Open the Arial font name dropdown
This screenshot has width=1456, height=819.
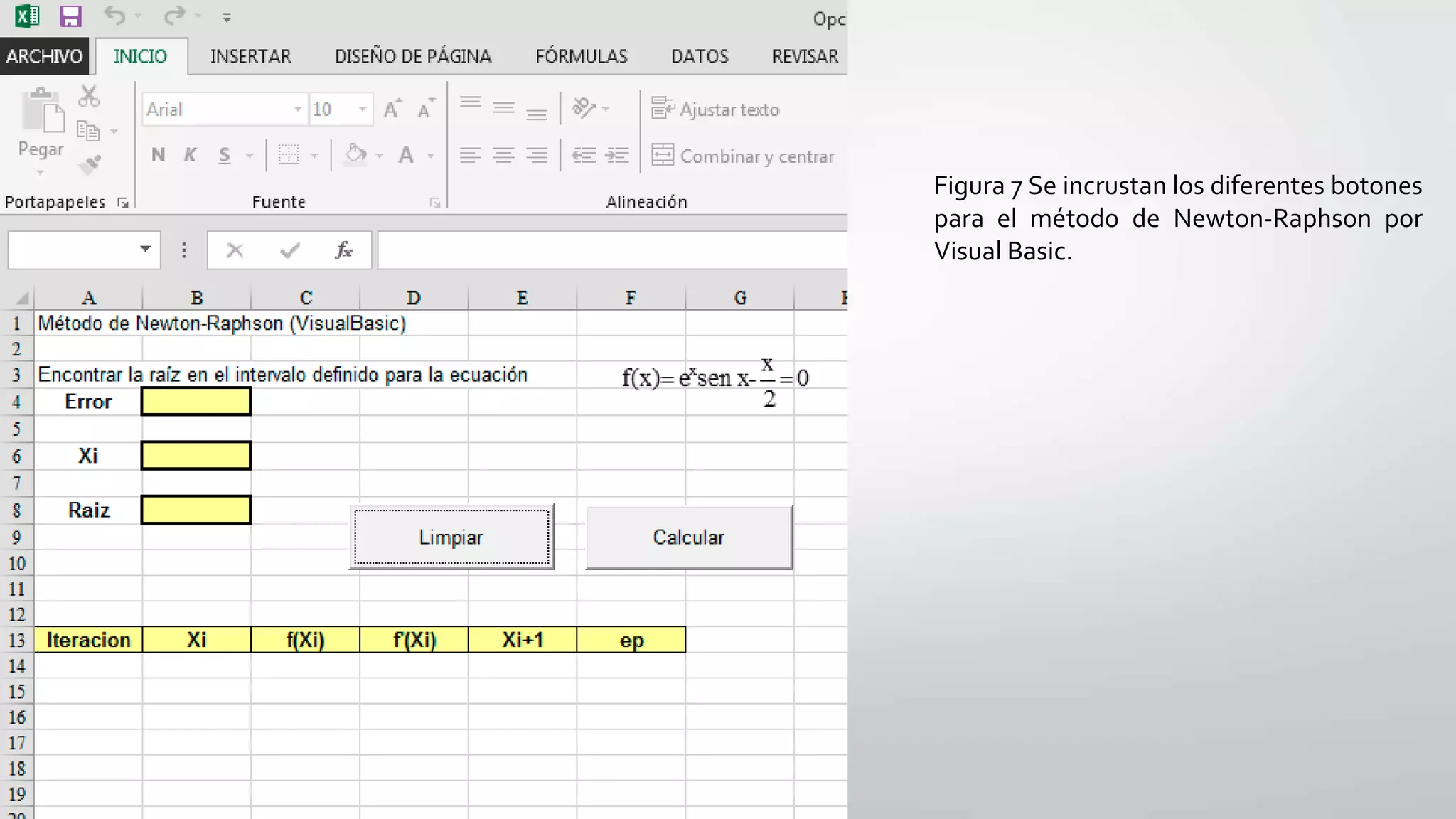[297, 109]
